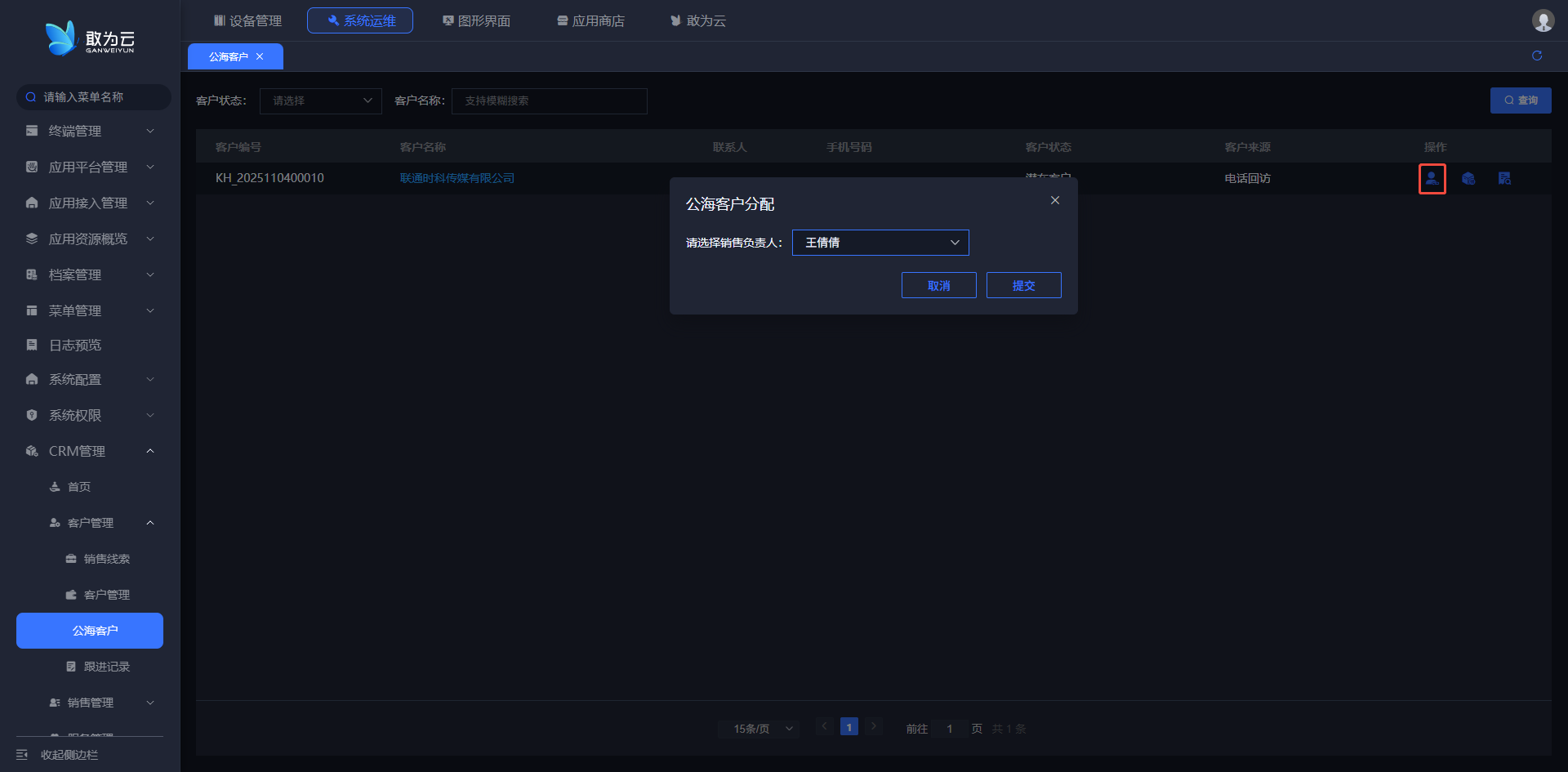Open the 客户状态 dropdown
The height and width of the screenshot is (772, 1568).
[321, 100]
